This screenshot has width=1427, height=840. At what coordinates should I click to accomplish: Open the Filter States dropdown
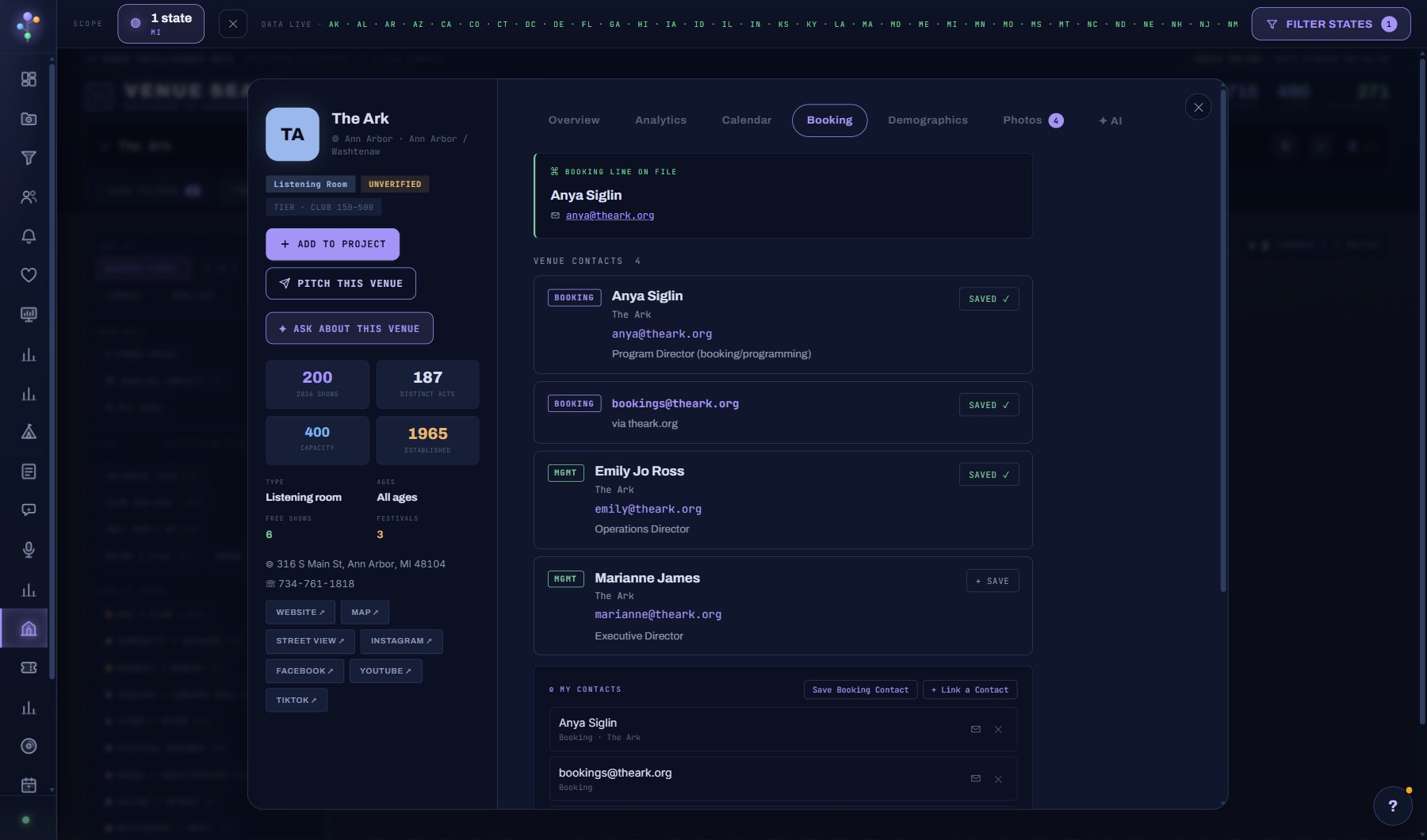[1331, 24]
